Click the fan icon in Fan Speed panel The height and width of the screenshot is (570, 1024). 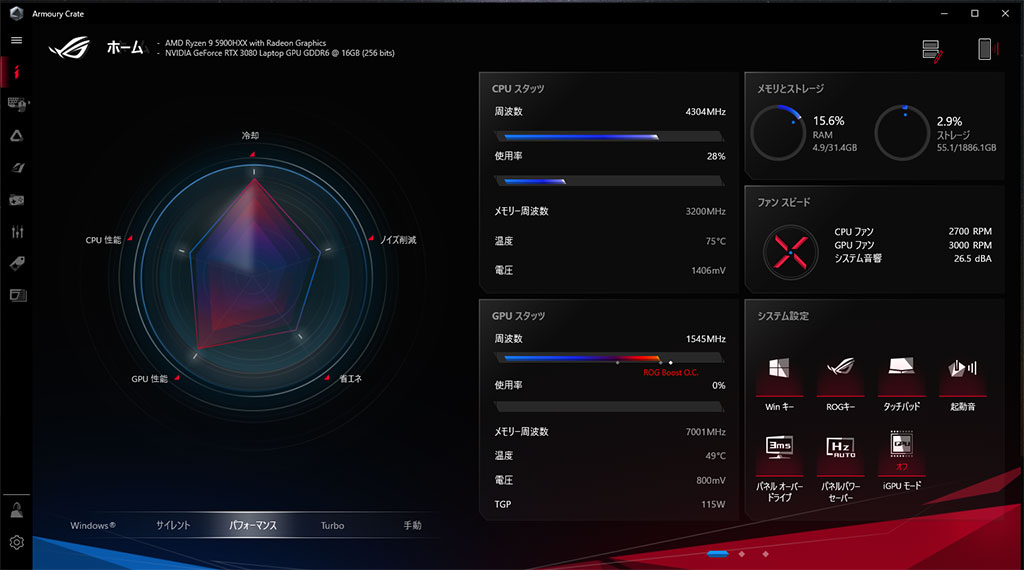(790, 252)
